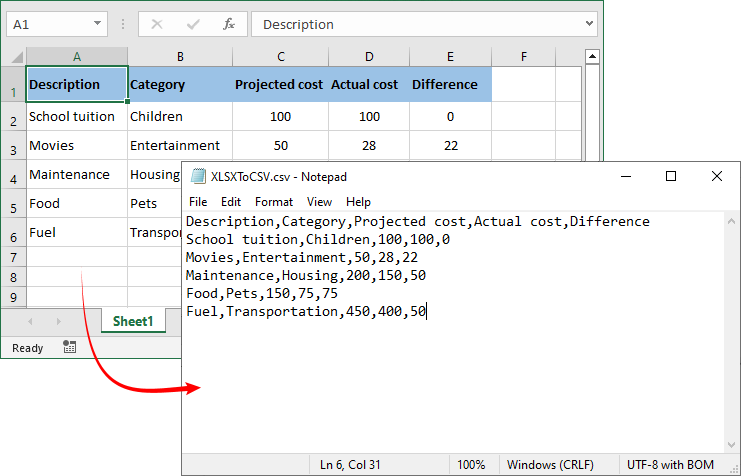Screen dimensions: 741x476
Task: Open the File menu in Notepad
Action: 198,202
